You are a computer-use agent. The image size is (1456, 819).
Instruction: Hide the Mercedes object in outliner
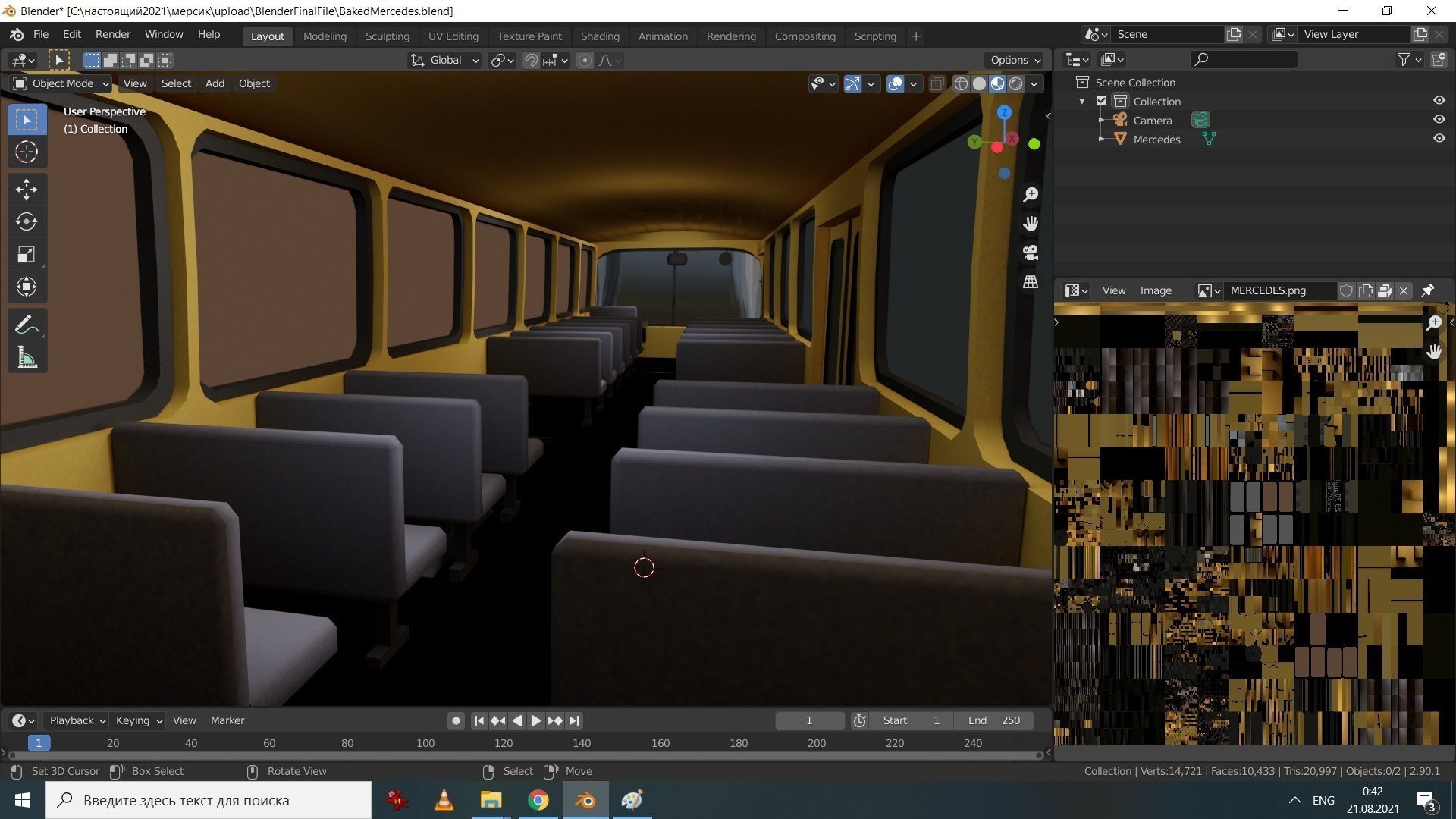pyautogui.click(x=1439, y=139)
